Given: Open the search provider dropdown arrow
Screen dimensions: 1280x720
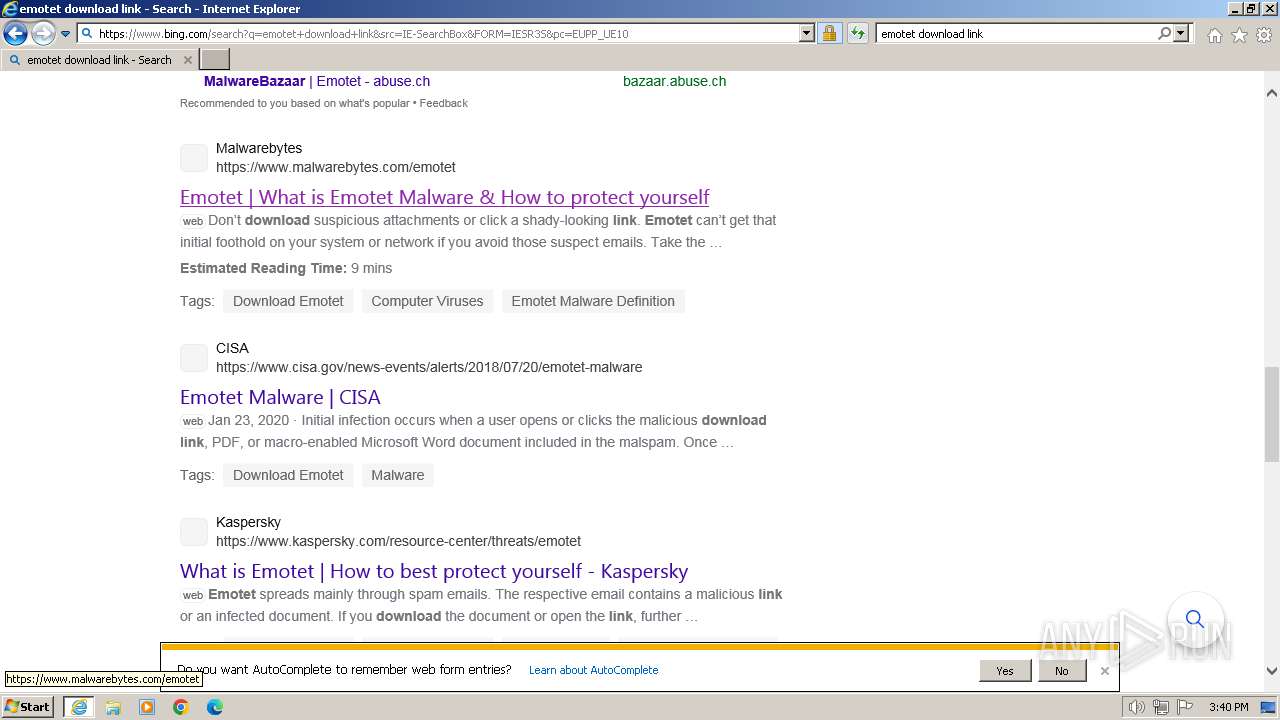Looking at the screenshot, I should point(1181,33).
